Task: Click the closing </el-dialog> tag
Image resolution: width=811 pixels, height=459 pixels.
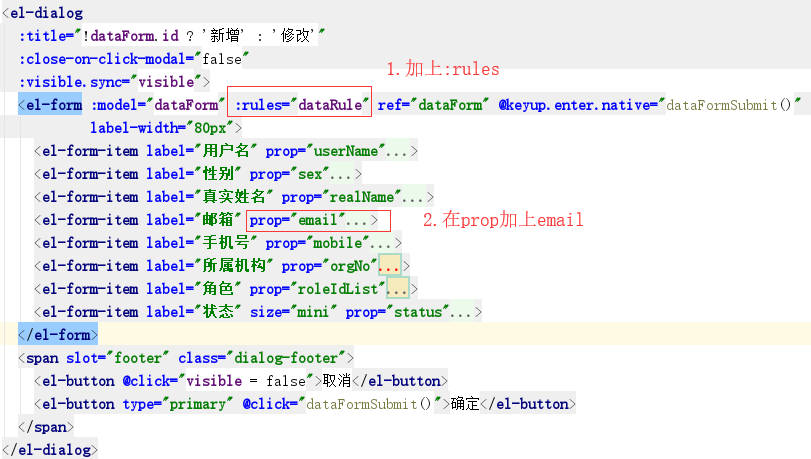Action: click(x=50, y=450)
